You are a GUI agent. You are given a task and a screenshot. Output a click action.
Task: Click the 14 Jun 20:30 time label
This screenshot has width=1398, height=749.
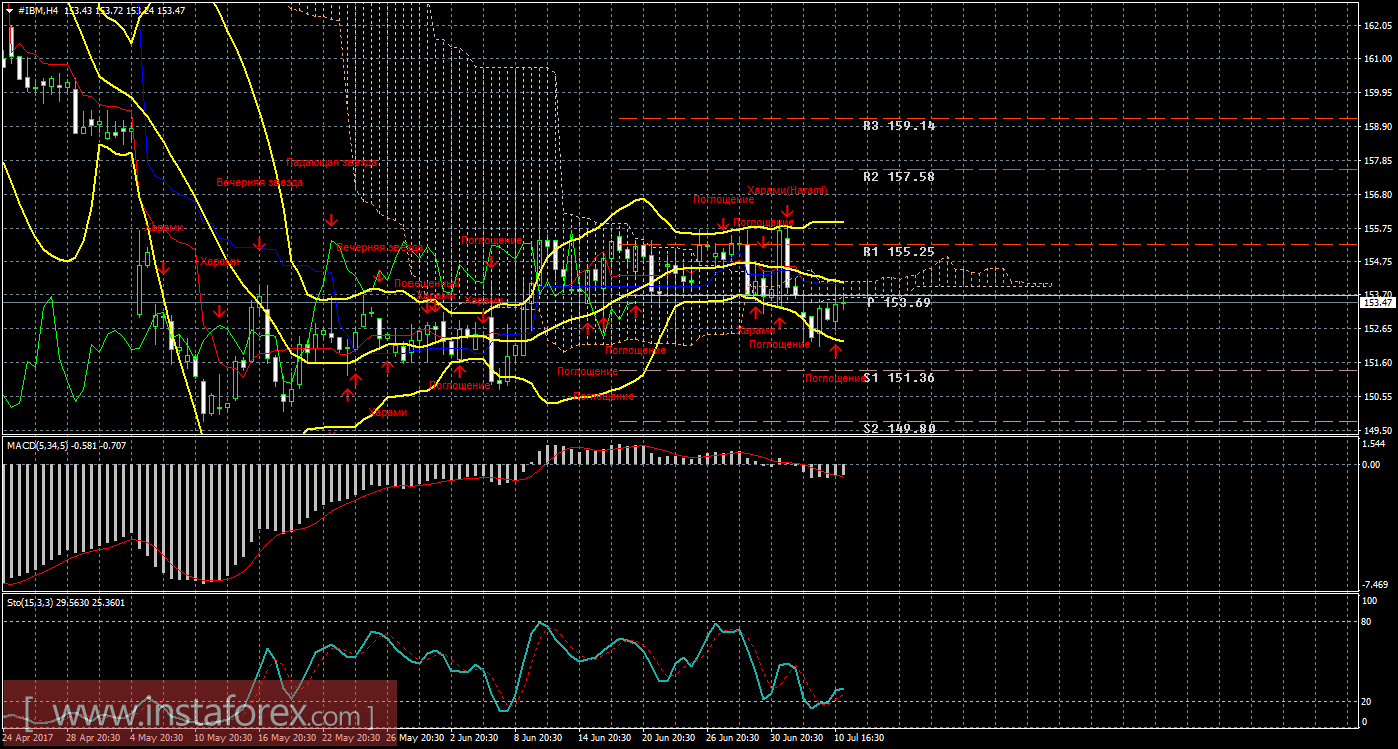pyautogui.click(x=603, y=738)
